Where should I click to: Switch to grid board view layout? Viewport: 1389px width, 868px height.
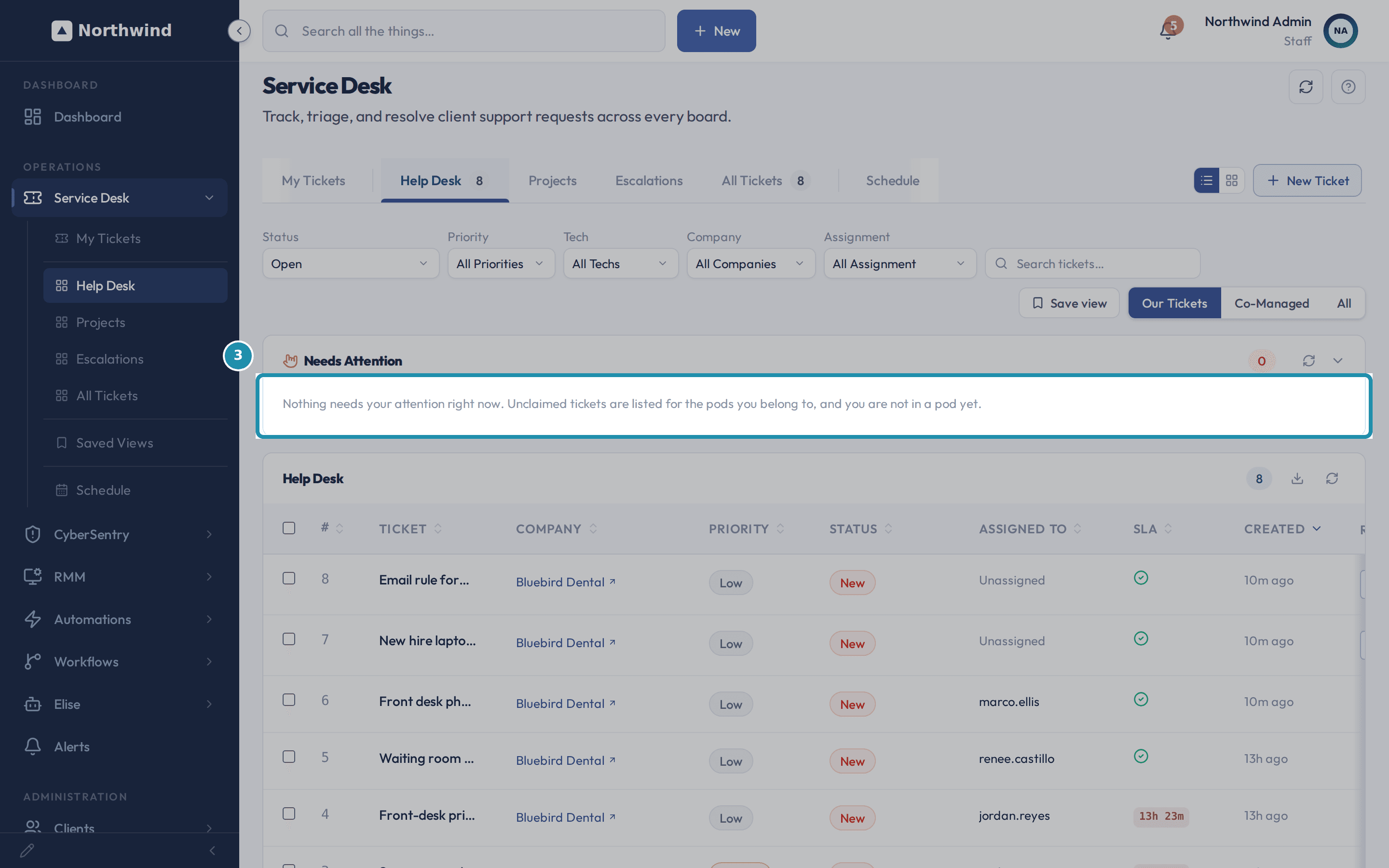pyautogui.click(x=1232, y=181)
